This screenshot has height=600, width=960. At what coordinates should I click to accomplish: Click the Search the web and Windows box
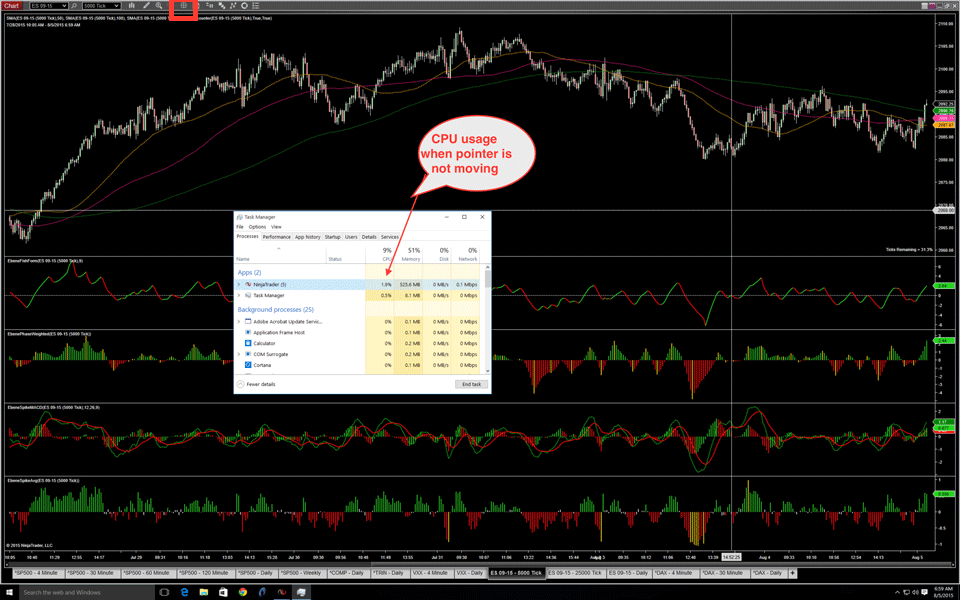click(x=86, y=592)
